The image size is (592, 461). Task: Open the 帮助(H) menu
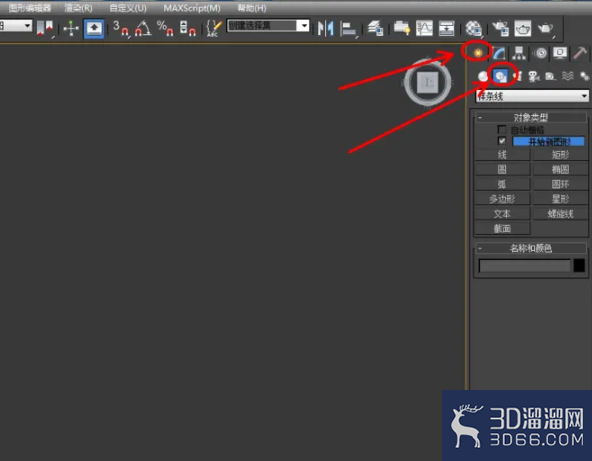click(x=252, y=8)
